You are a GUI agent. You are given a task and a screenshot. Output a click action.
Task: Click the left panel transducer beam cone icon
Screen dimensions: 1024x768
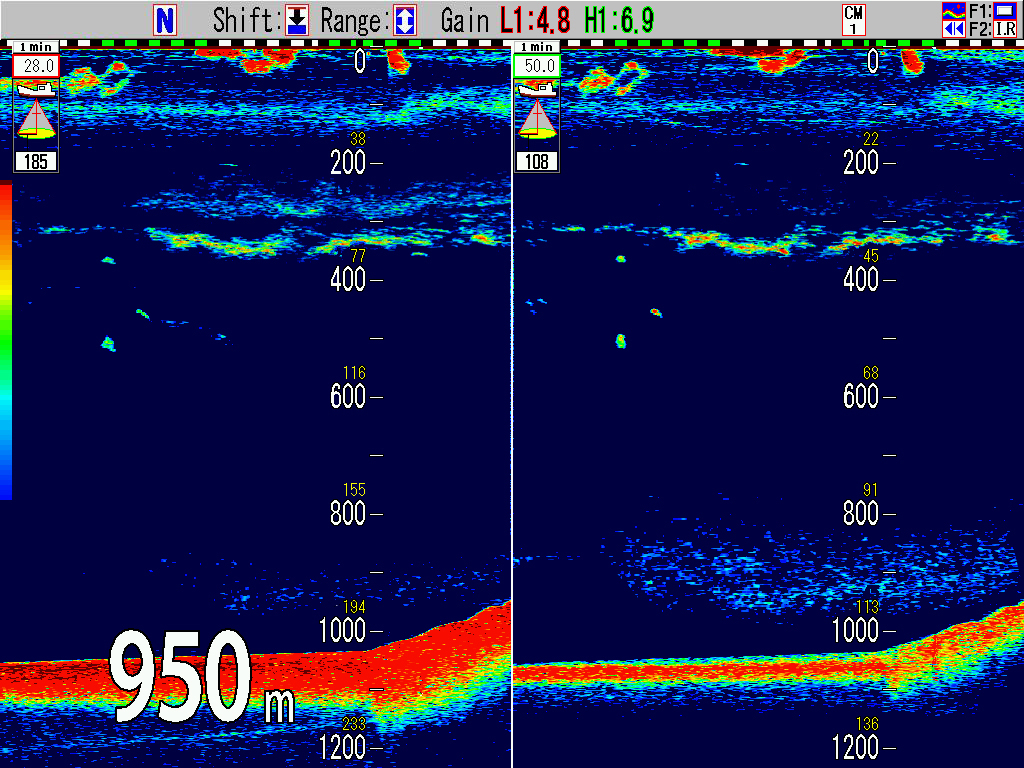36,119
